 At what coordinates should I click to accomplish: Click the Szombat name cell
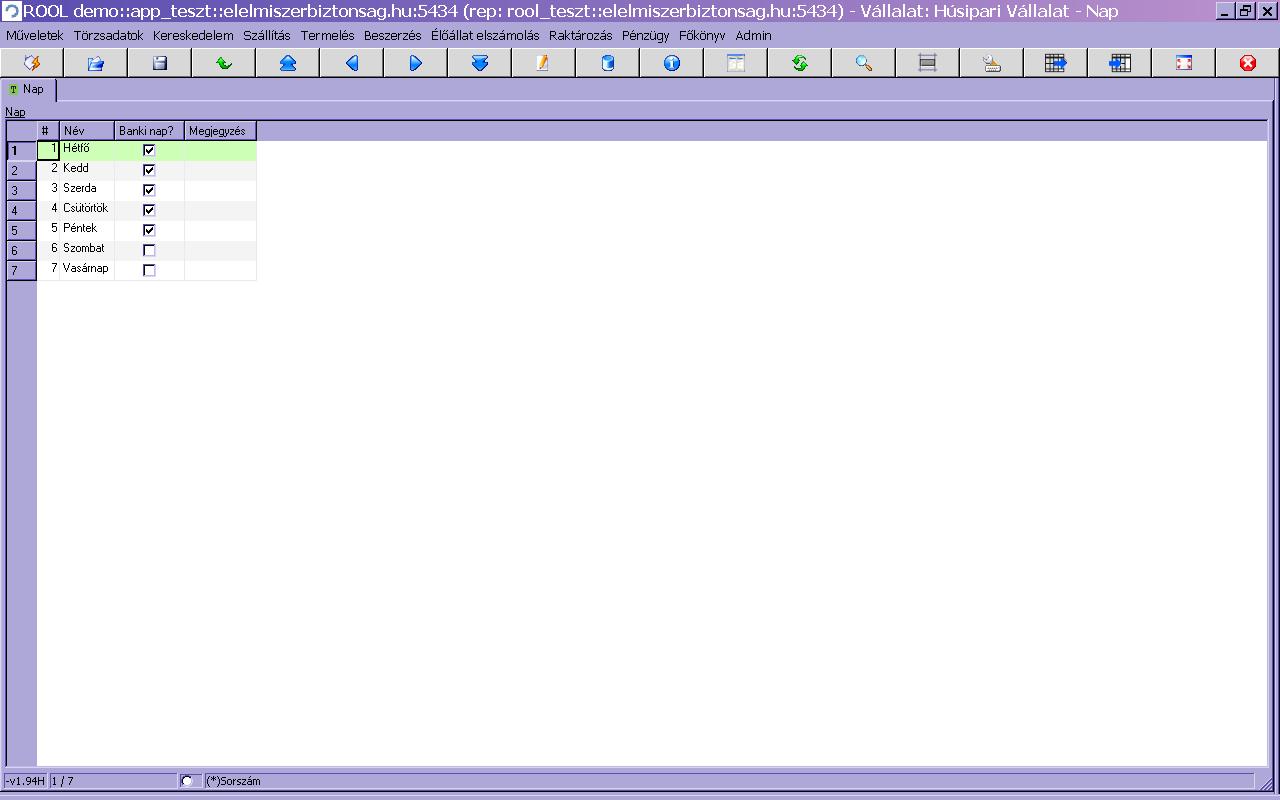[87, 250]
